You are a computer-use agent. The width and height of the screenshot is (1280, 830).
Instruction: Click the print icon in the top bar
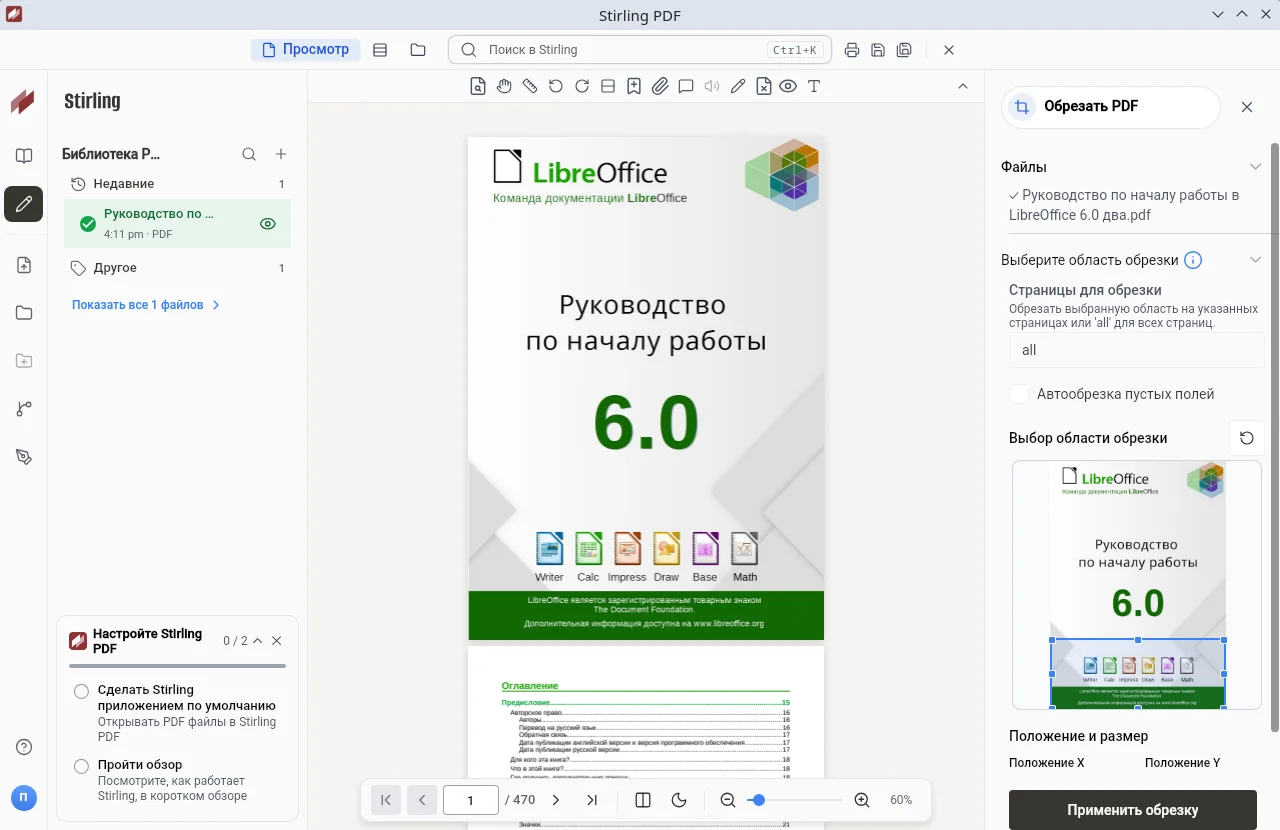tap(852, 50)
